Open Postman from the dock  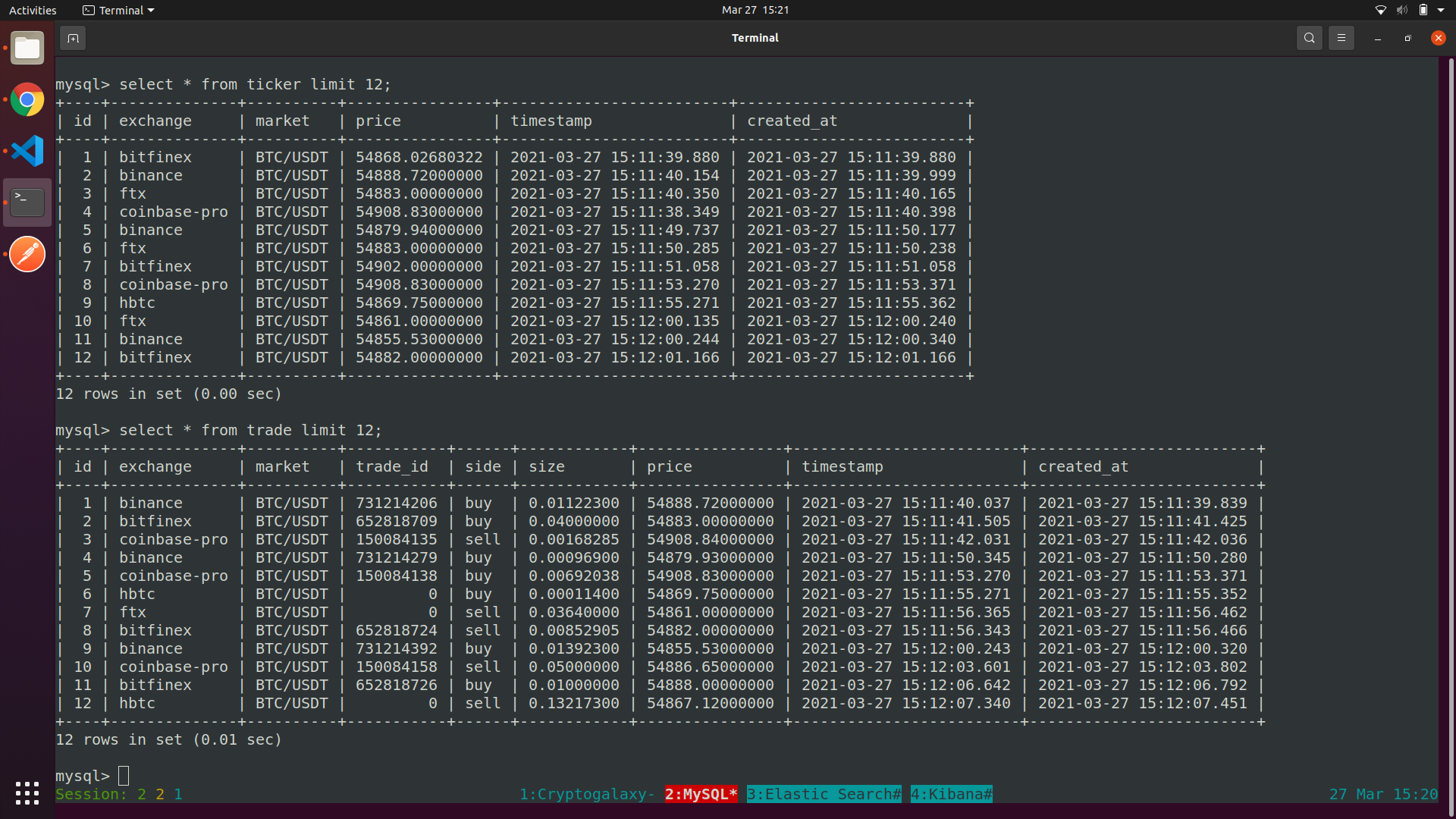click(27, 254)
